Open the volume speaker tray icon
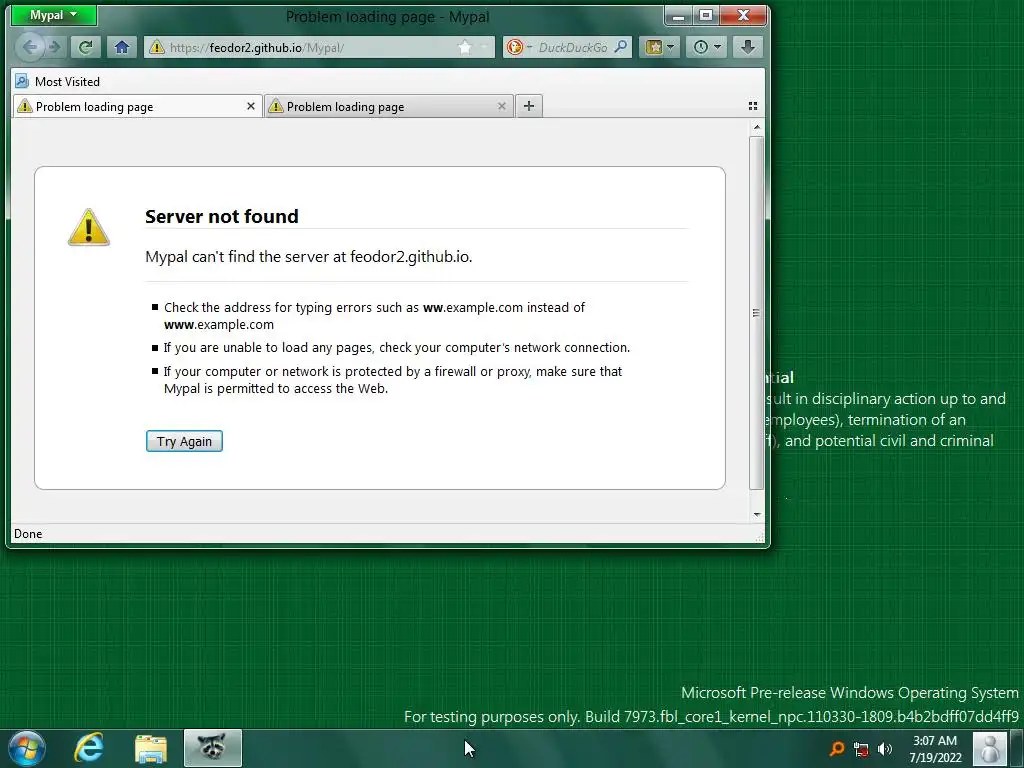The width and height of the screenshot is (1024, 768). [885, 749]
